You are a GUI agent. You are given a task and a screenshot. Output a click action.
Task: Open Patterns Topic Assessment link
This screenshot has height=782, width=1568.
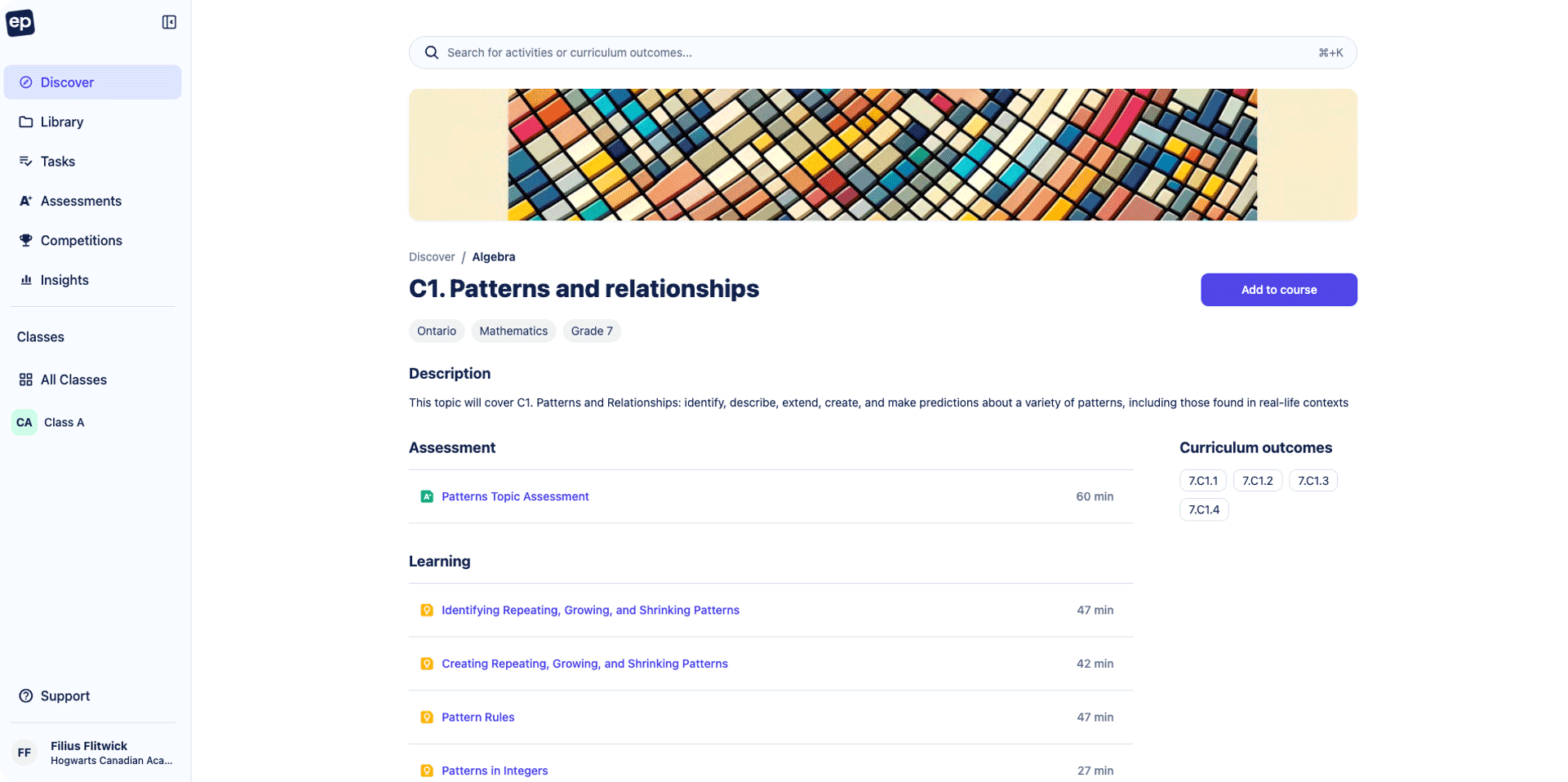pos(515,496)
